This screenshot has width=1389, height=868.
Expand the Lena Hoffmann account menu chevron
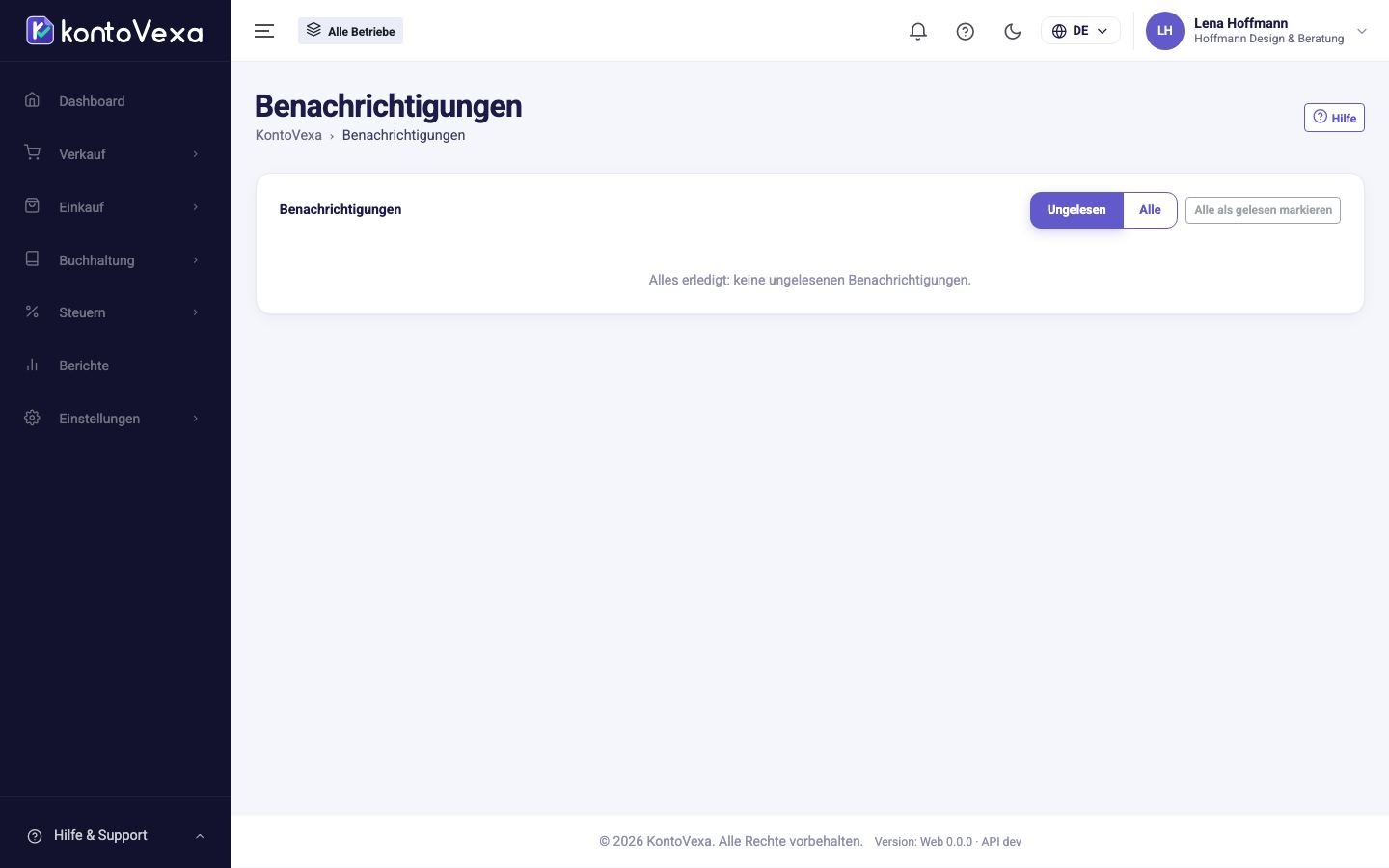(1362, 31)
